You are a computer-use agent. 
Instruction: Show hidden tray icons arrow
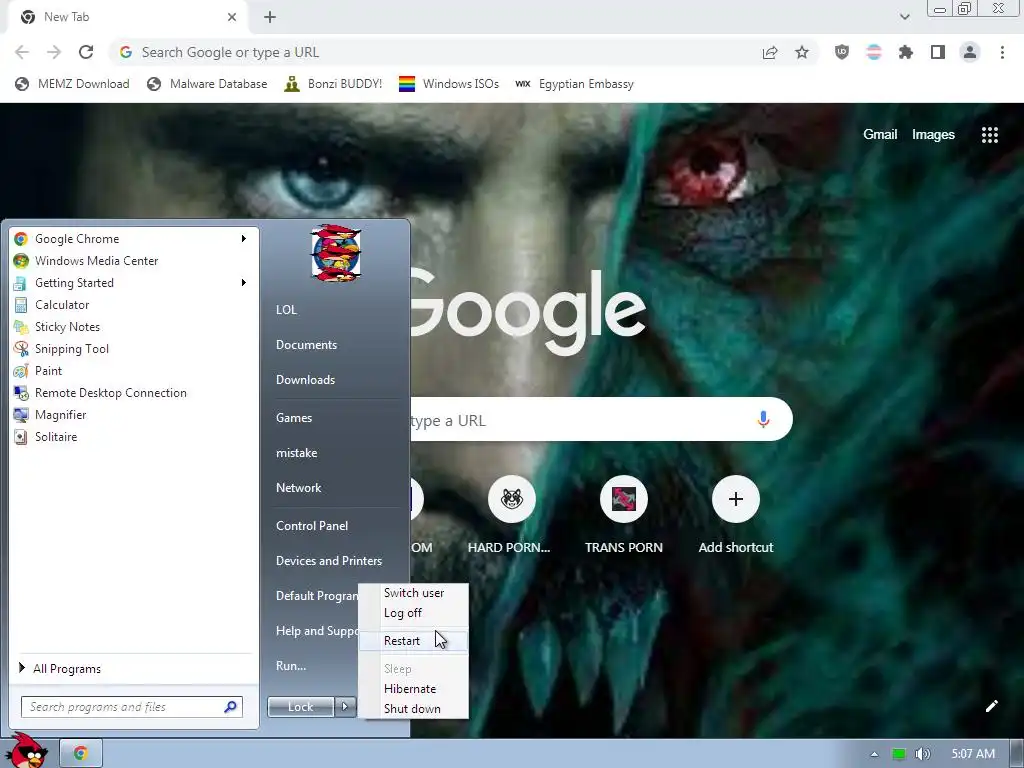(x=874, y=754)
